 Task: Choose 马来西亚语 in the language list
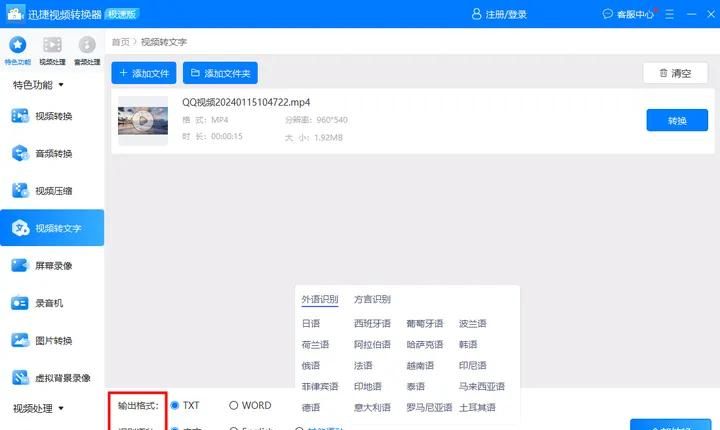click(481, 386)
